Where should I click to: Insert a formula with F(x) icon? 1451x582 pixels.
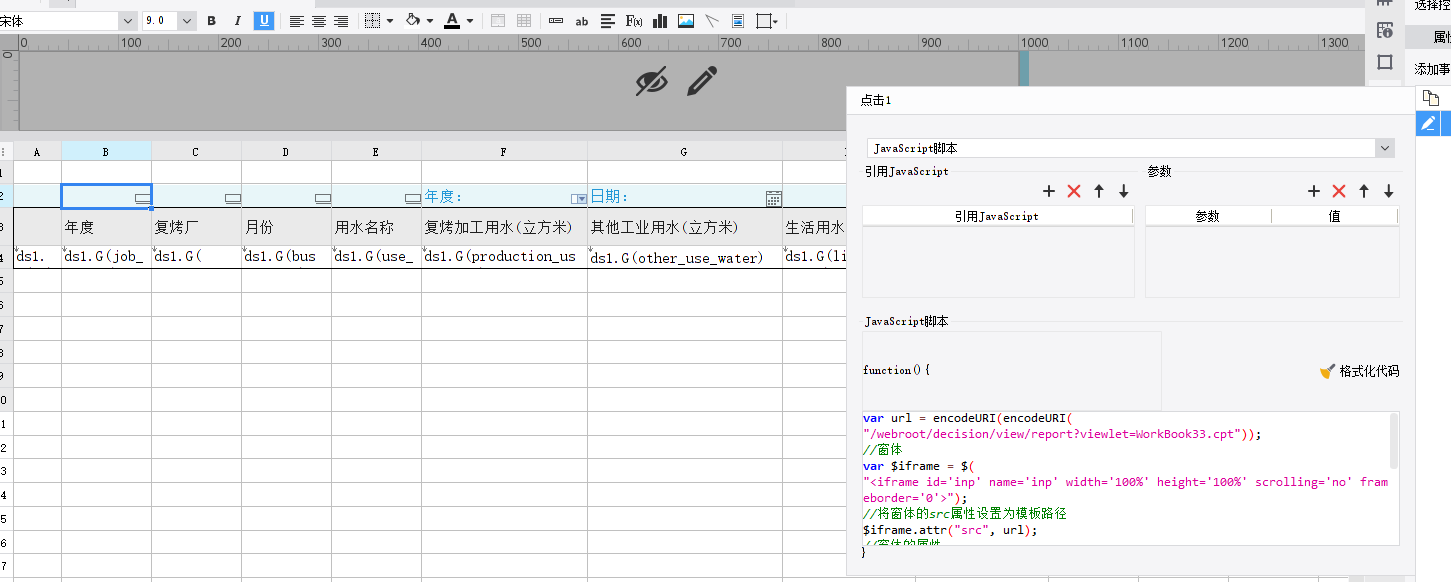634,21
